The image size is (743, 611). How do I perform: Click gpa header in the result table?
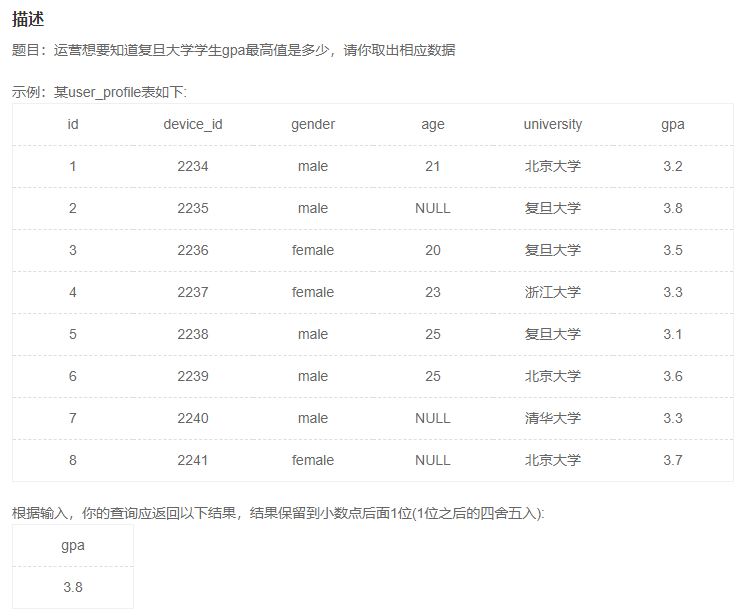pos(72,546)
